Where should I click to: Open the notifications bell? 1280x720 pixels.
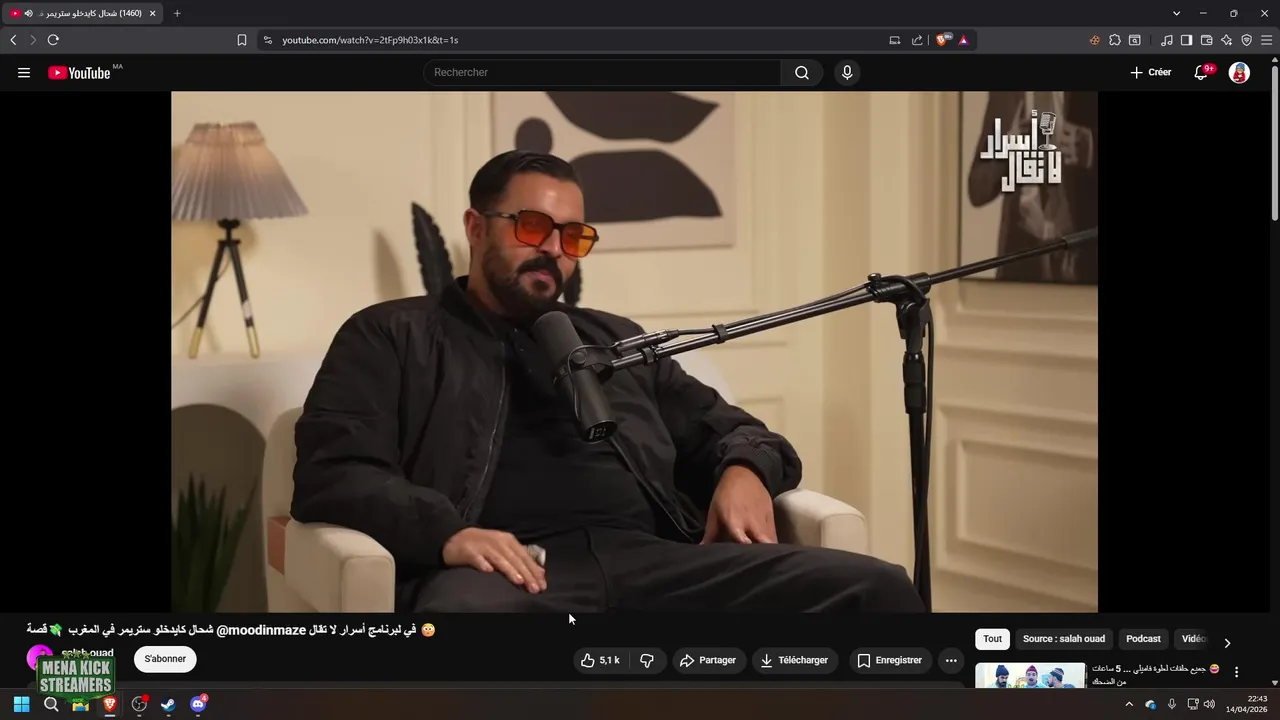[1201, 72]
